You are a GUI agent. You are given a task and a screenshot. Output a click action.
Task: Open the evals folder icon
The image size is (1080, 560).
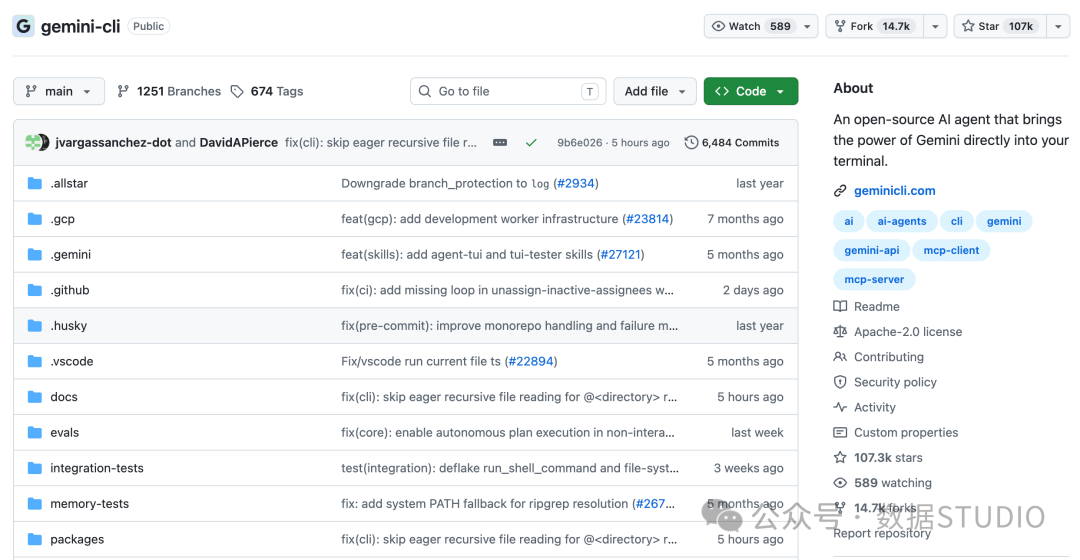click(34, 433)
